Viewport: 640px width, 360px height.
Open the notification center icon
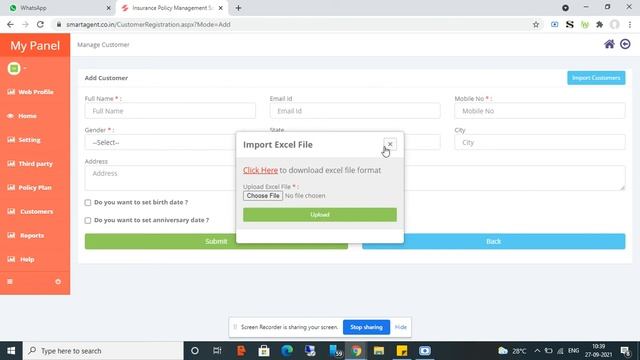(625, 351)
